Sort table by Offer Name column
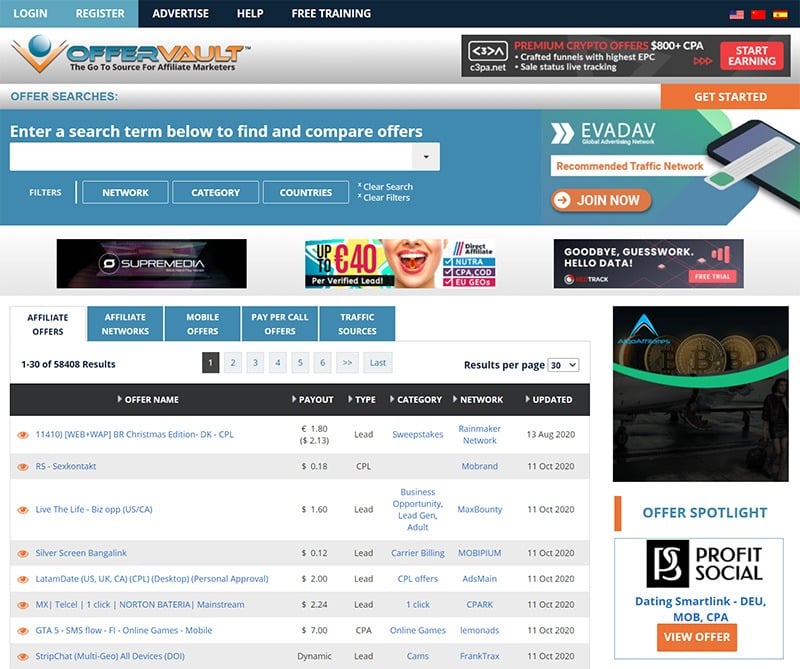800x669 pixels. [148, 400]
